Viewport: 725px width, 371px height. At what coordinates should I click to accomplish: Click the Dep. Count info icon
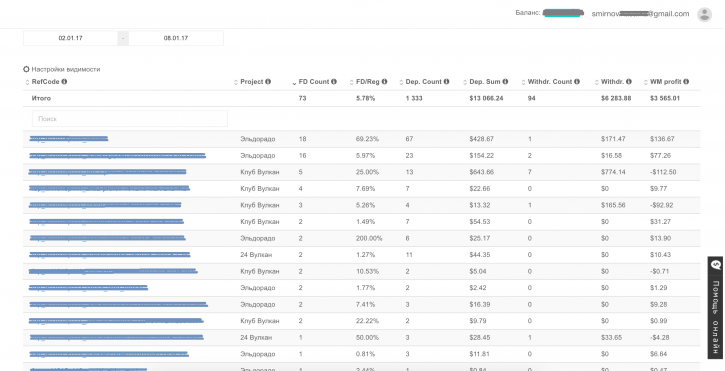pyautogui.click(x=446, y=81)
